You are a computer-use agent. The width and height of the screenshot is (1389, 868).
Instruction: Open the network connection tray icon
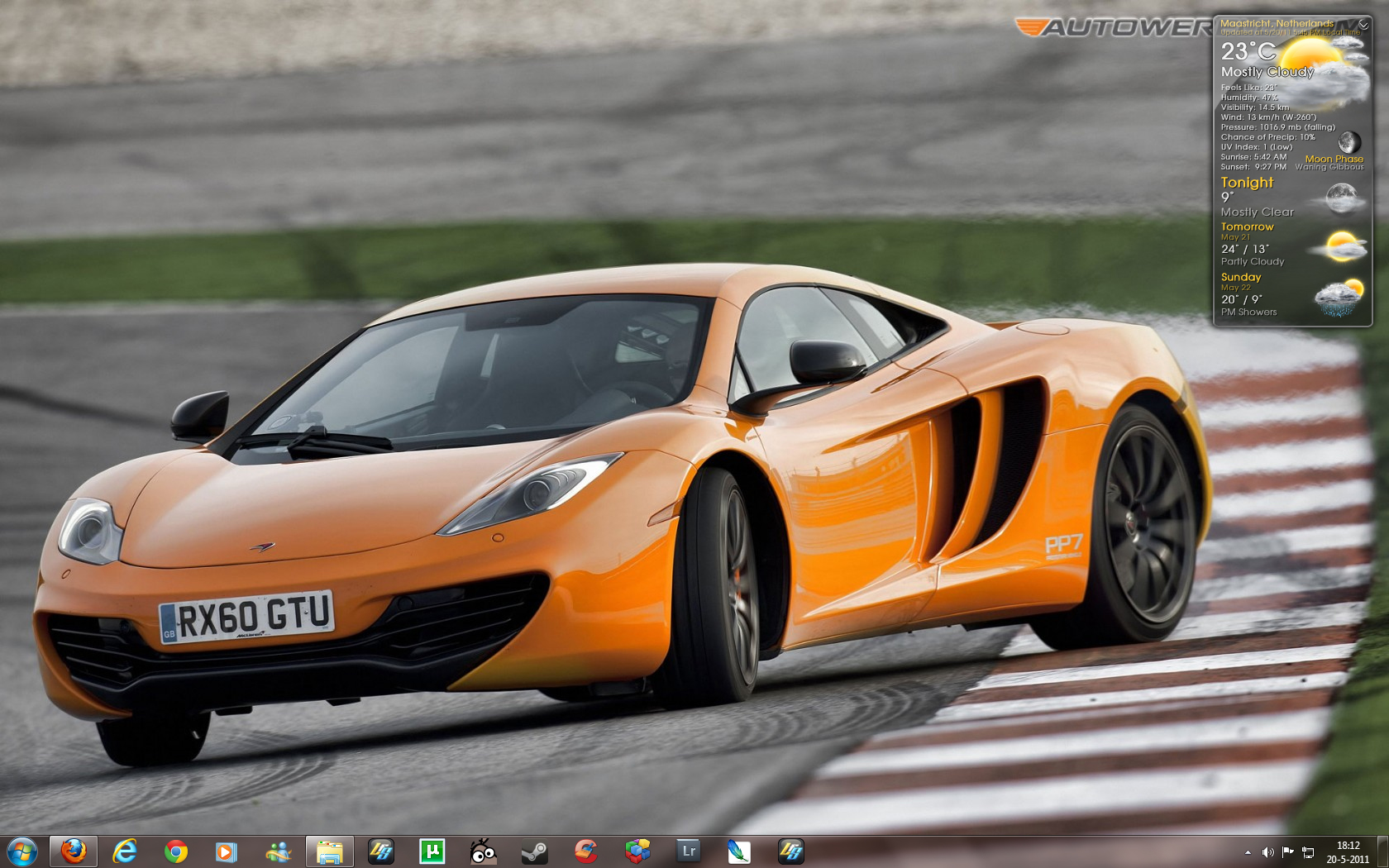(x=1308, y=851)
